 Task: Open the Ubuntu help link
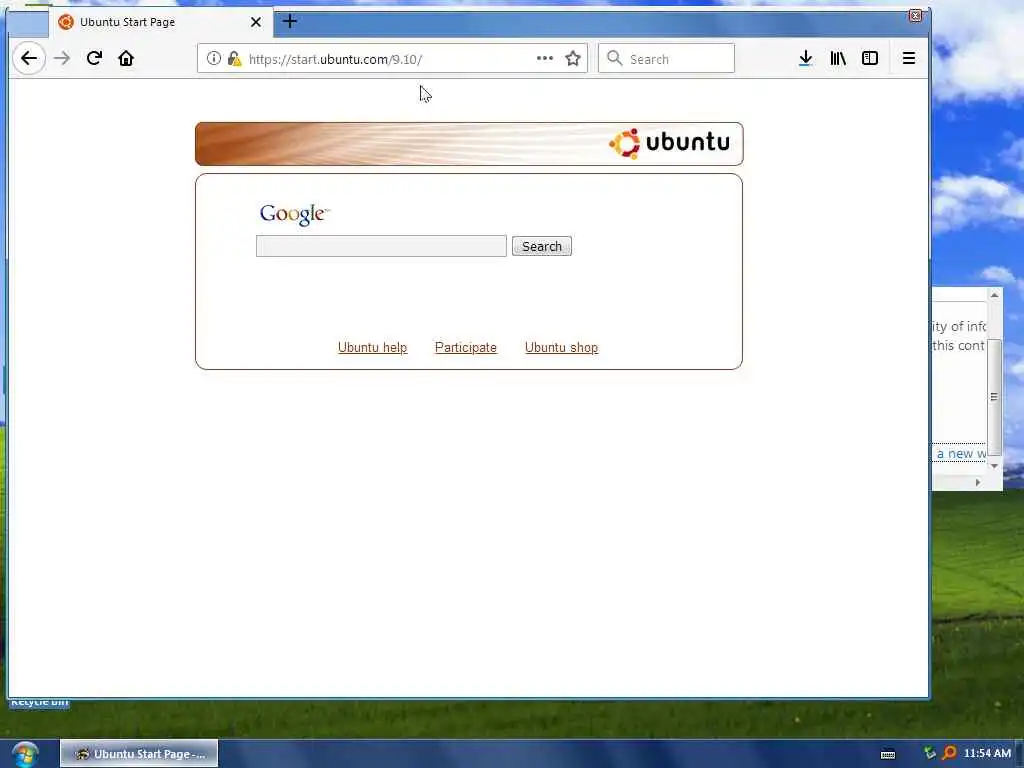pyautogui.click(x=372, y=347)
